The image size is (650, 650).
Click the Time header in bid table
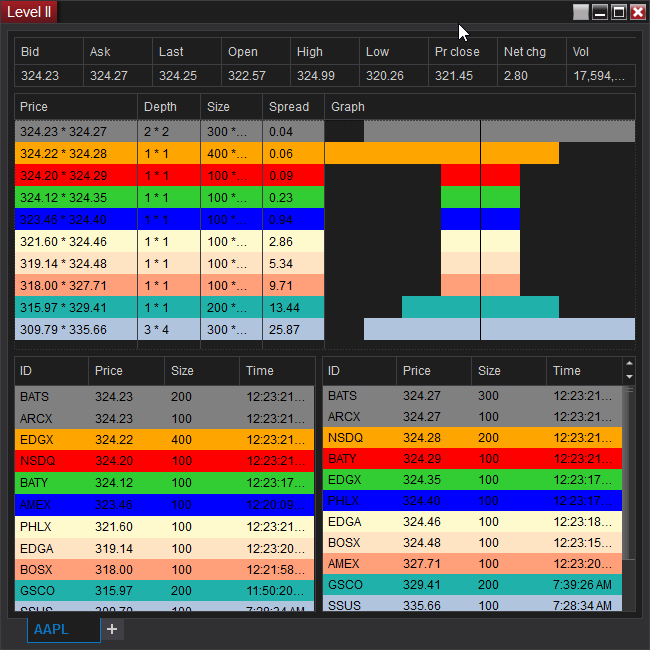277,371
